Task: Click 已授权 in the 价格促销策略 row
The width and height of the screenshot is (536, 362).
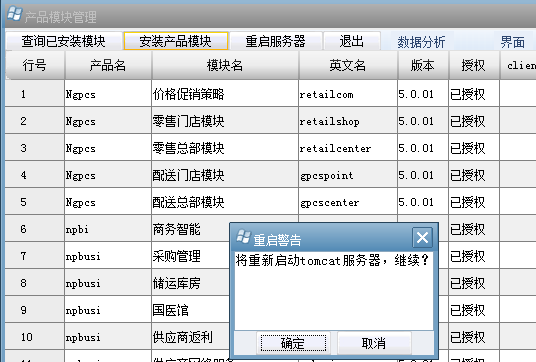Action: [x=474, y=94]
